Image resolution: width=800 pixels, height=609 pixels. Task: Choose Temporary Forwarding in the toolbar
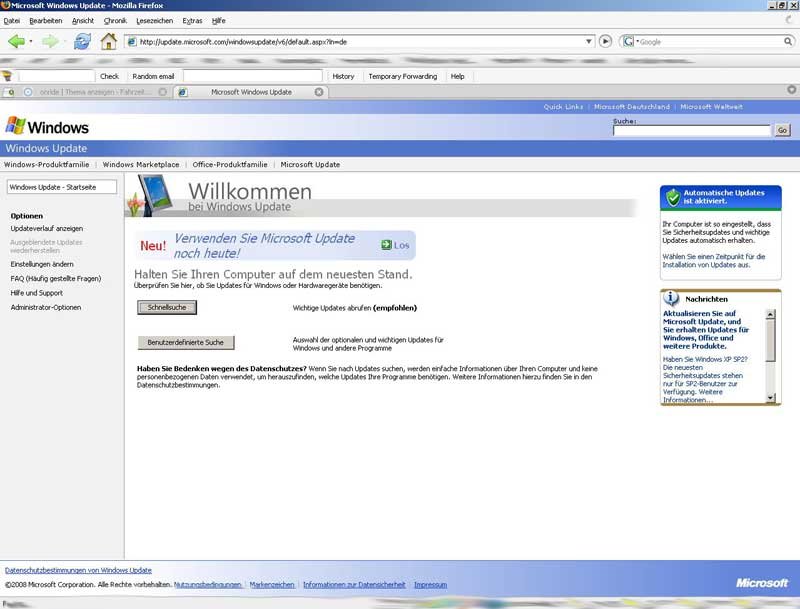pyautogui.click(x=403, y=76)
